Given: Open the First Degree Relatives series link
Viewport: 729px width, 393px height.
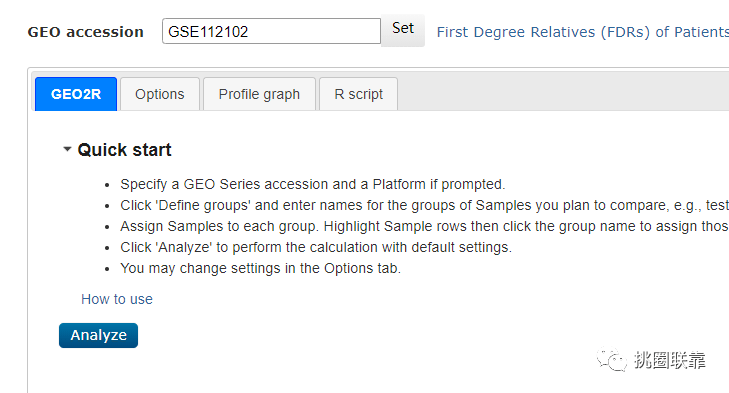Looking at the screenshot, I should [x=583, y=32].
